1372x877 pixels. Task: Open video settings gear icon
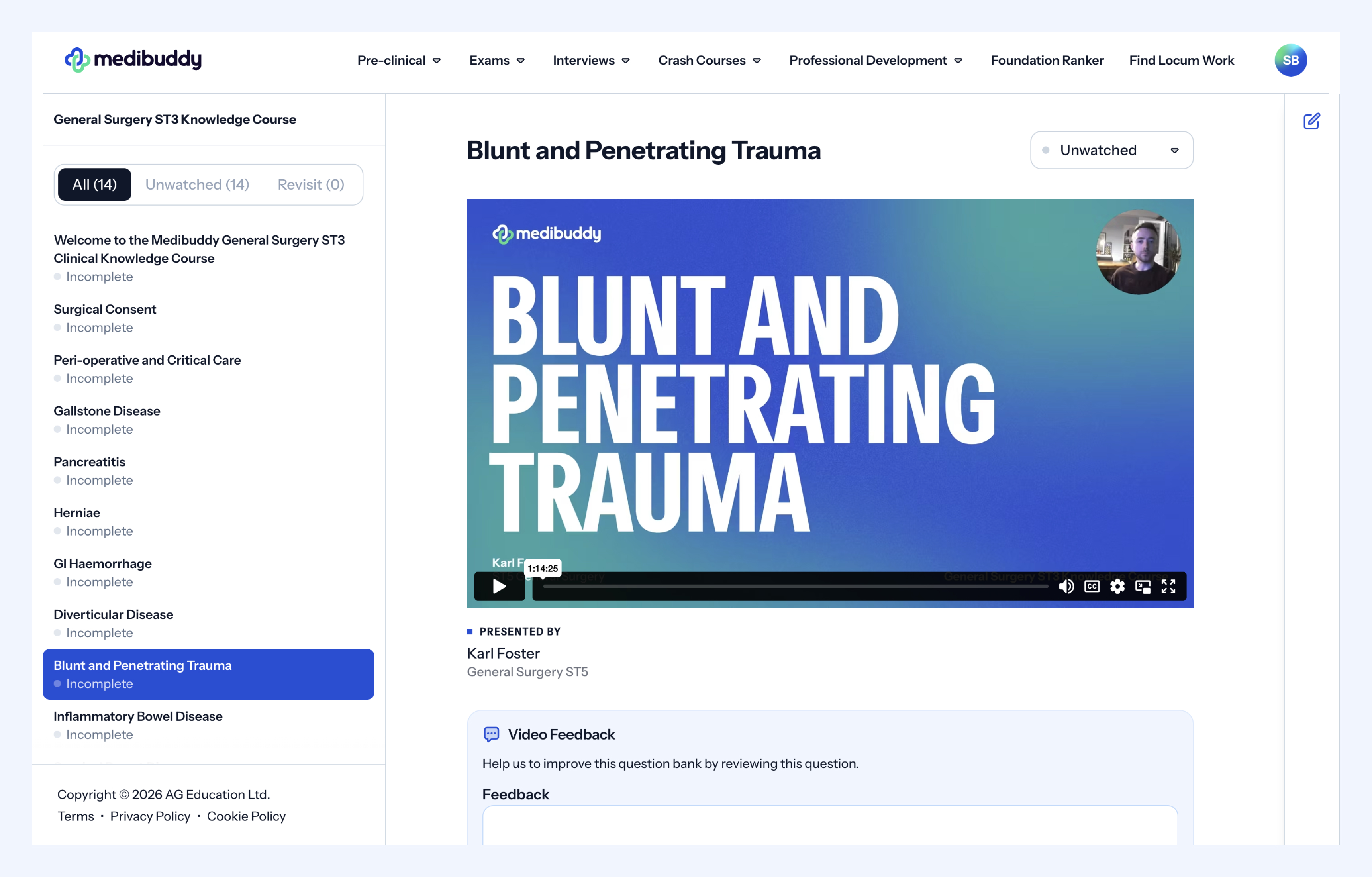click(1117, 587)
